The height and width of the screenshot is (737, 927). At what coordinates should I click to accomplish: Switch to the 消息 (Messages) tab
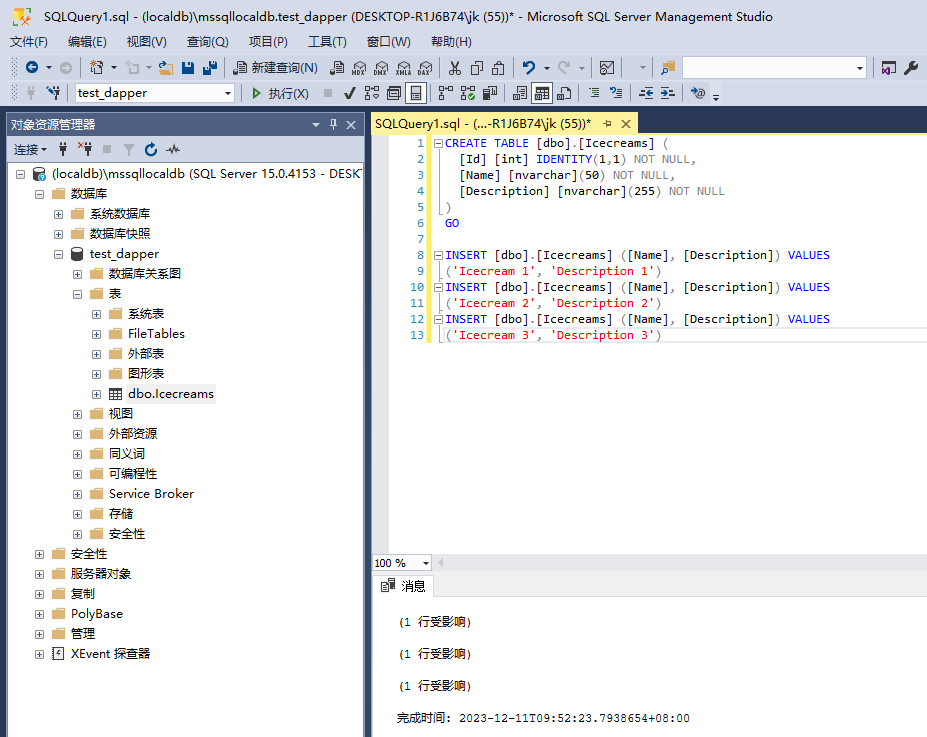click(405, 586)
